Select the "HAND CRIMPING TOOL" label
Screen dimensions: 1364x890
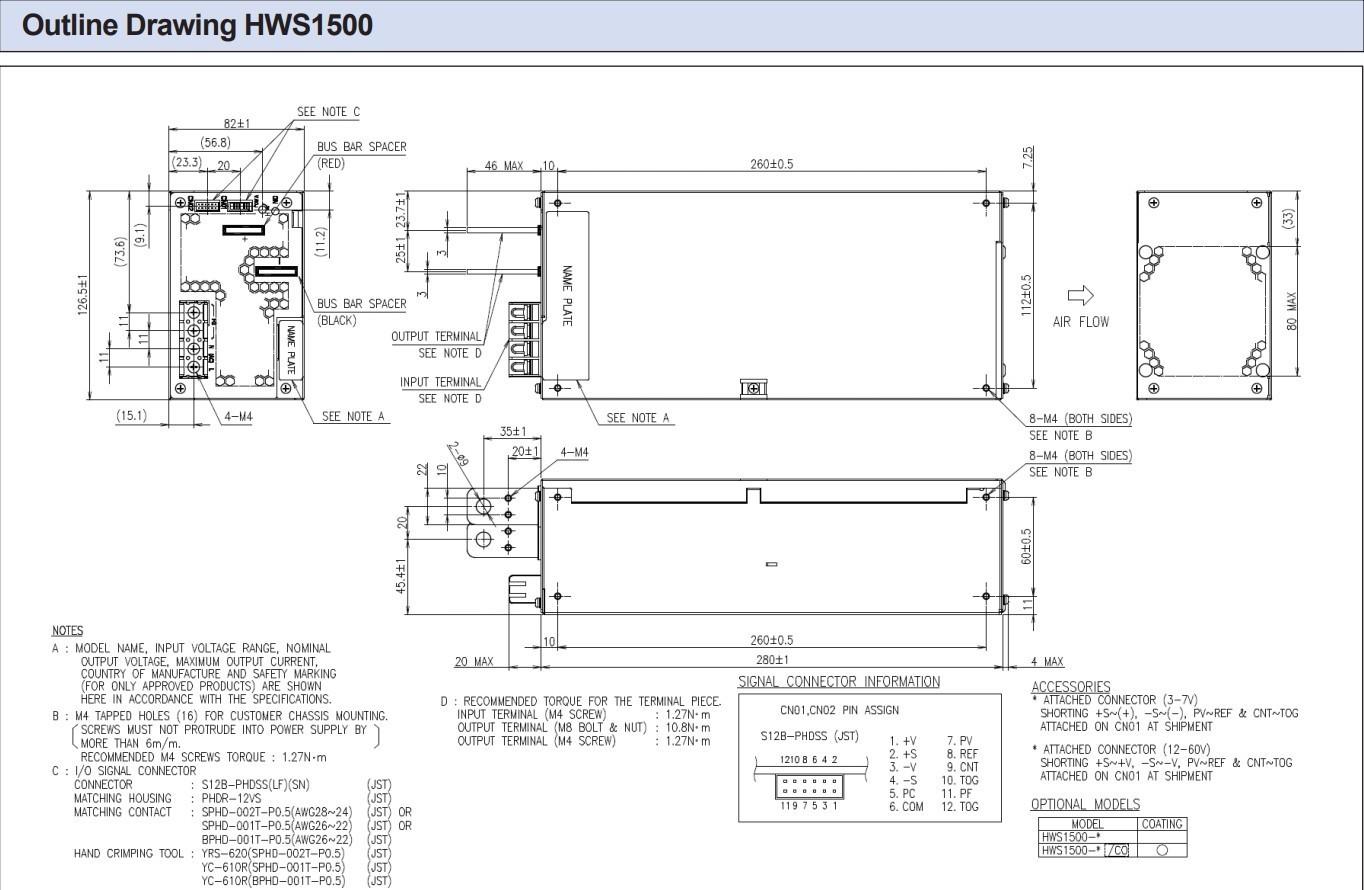129,853
